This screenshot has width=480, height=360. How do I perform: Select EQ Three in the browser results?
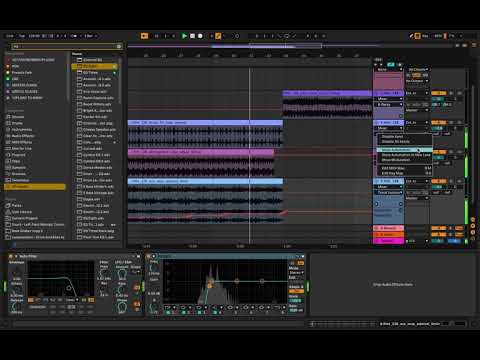click(90, 73)
